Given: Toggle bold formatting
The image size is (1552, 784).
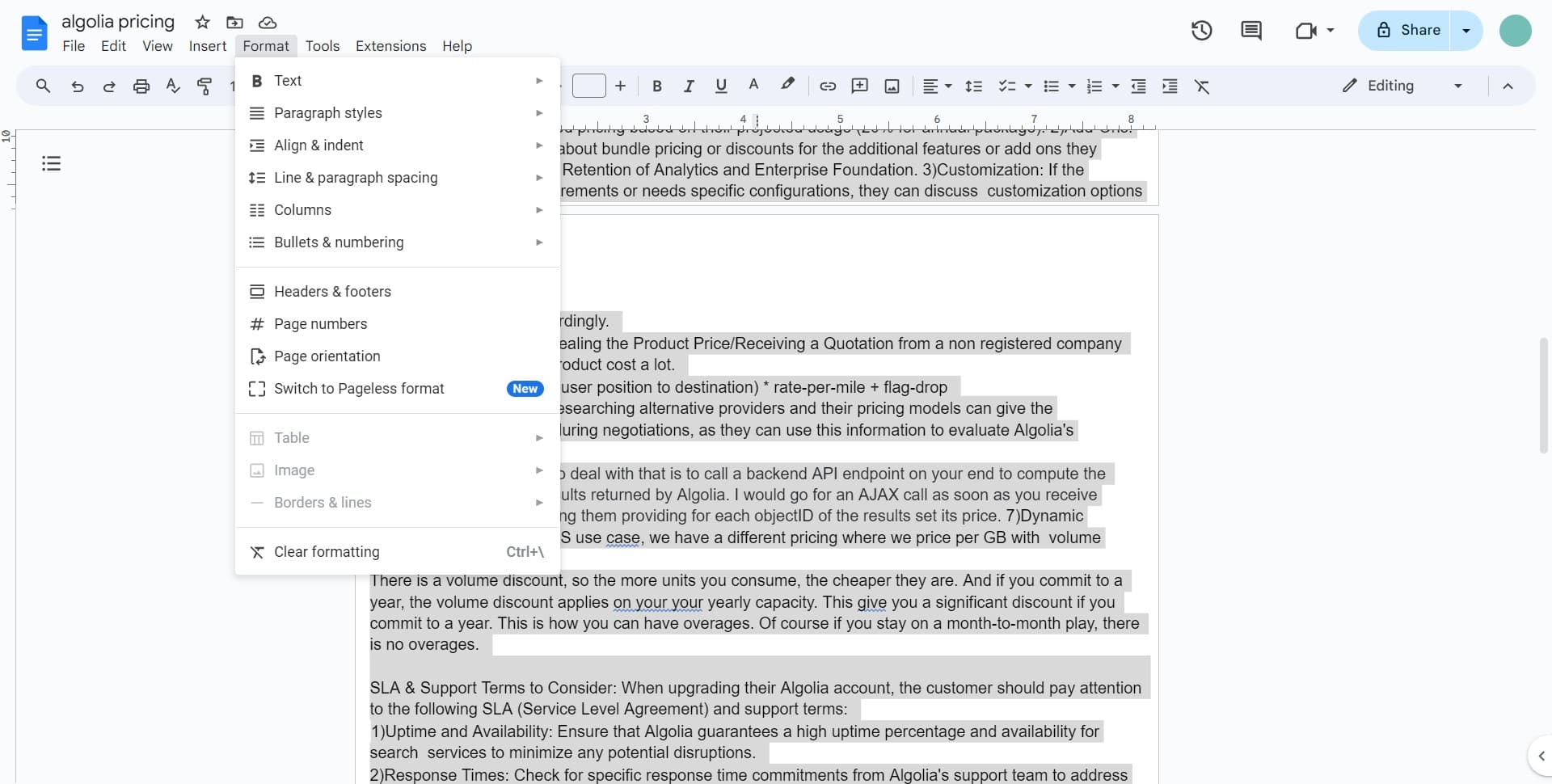Looking at the screenshot, I should (x=656, y=86).
